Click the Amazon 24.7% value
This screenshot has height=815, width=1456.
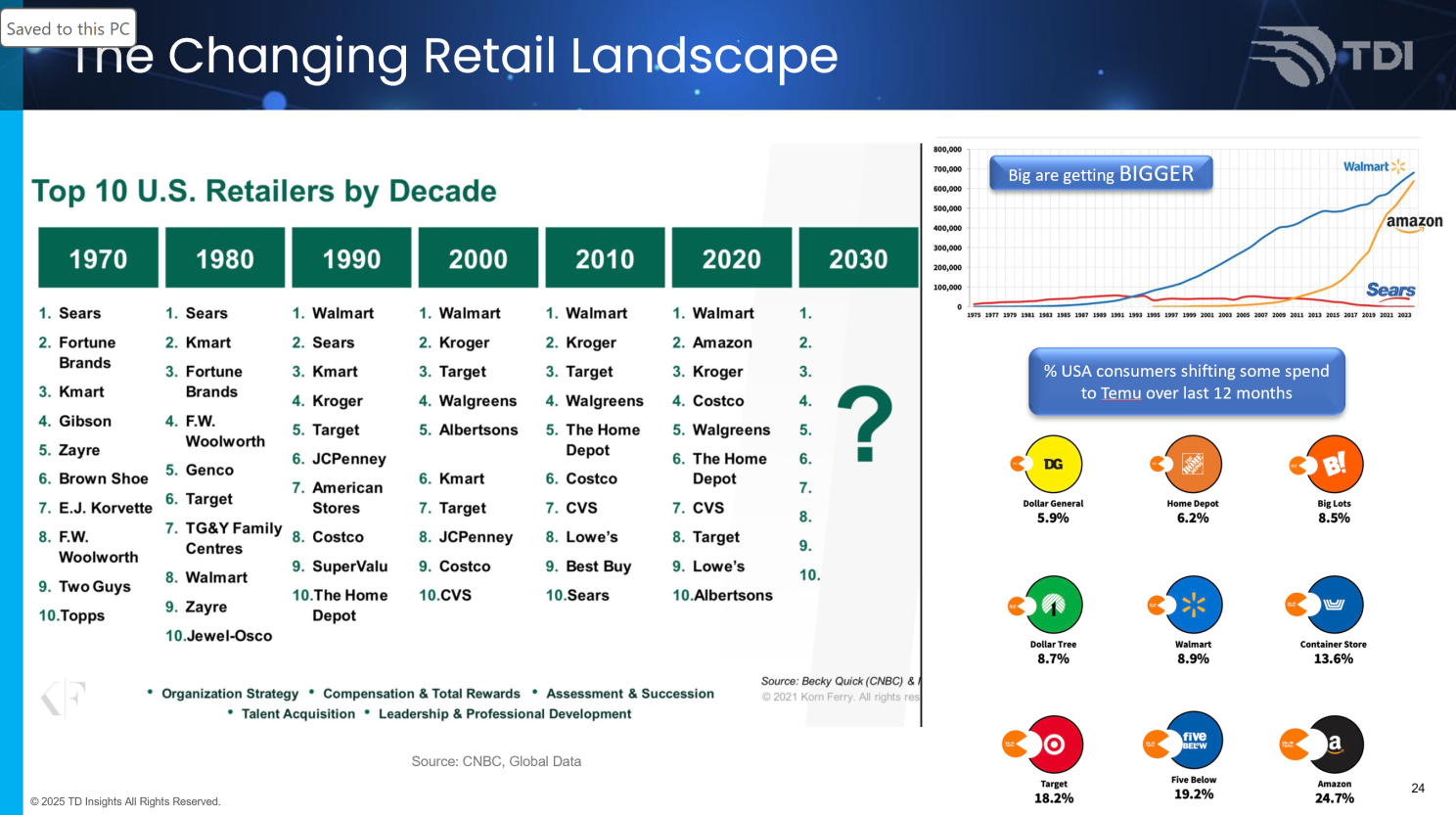click(1334, 798)
